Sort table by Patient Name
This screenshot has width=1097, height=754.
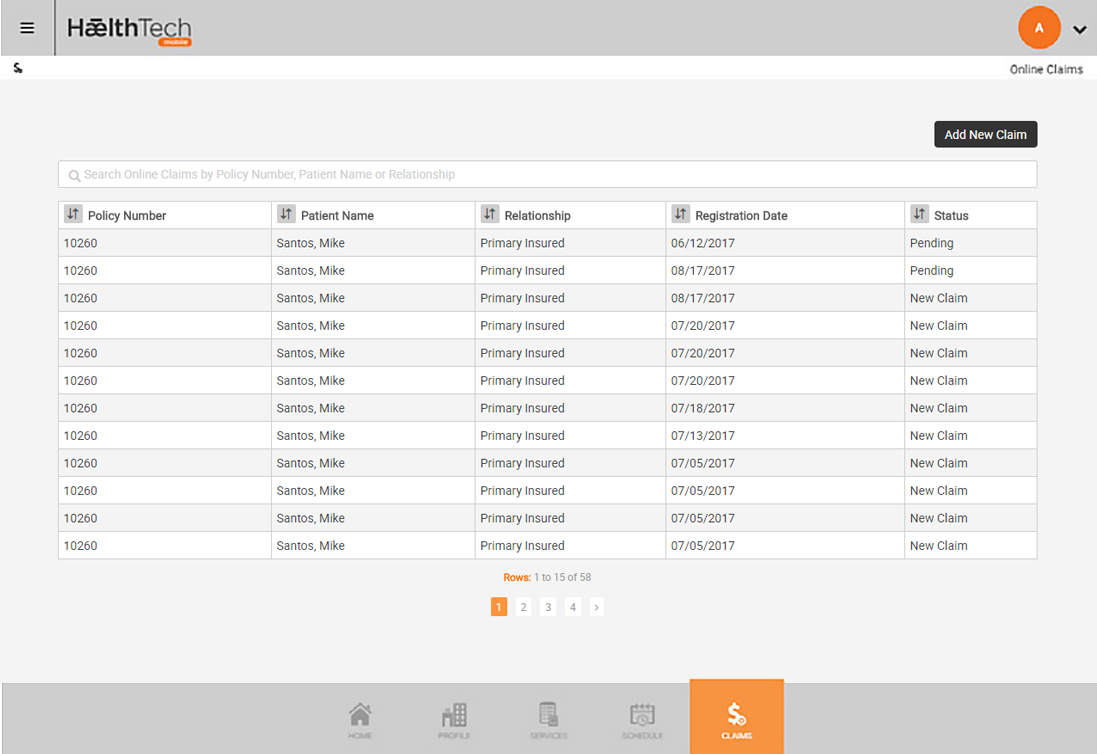pos(286,215)
